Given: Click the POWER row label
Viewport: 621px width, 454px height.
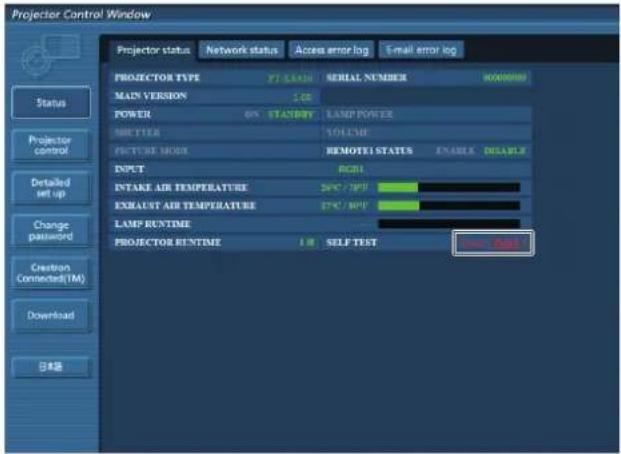Looking at the screenshot, I should [133, 114].
